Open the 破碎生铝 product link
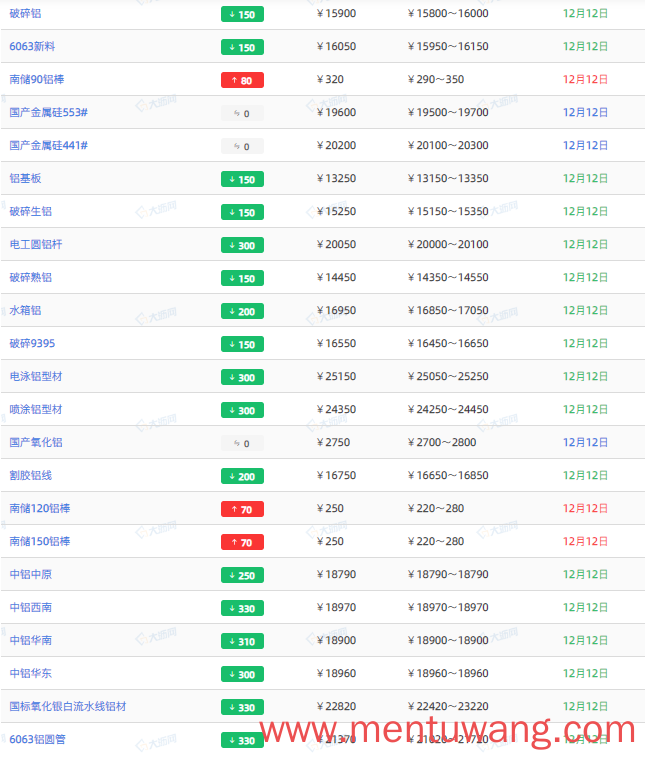 click(31, 211)
